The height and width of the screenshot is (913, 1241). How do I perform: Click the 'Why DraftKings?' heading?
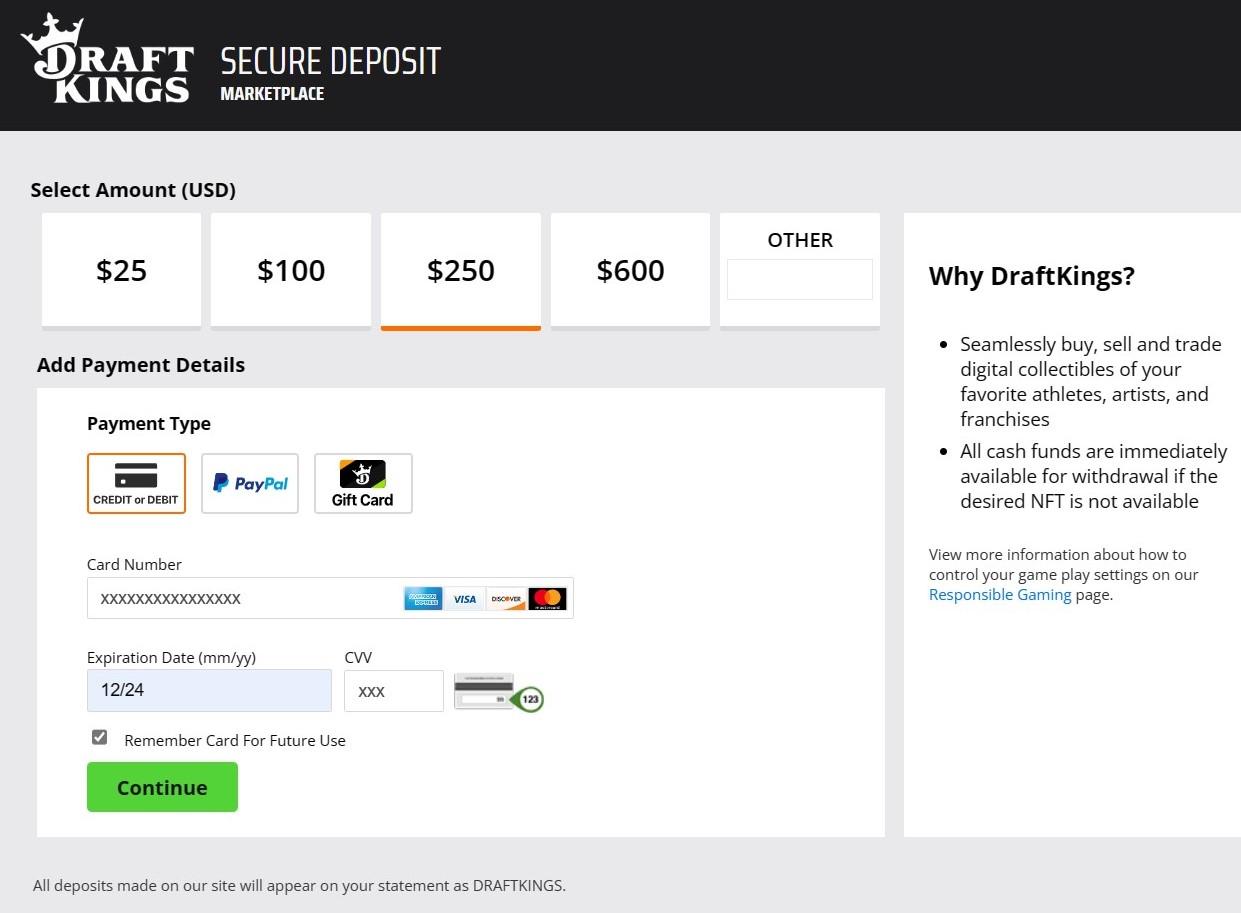coord(1032,276)
